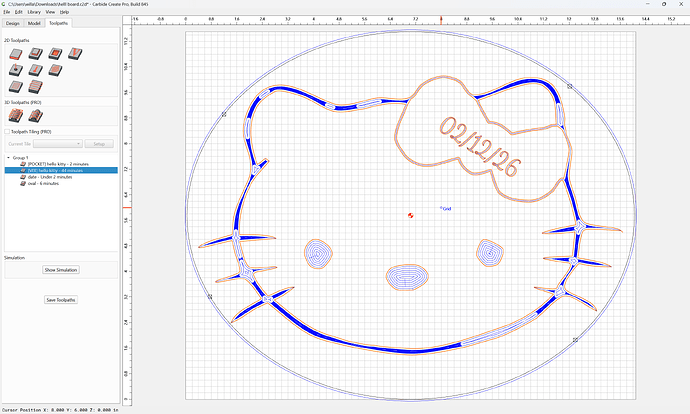Select the Pocket toolpath icon
The width and height of the screenshot is (690, 414).
36,54
